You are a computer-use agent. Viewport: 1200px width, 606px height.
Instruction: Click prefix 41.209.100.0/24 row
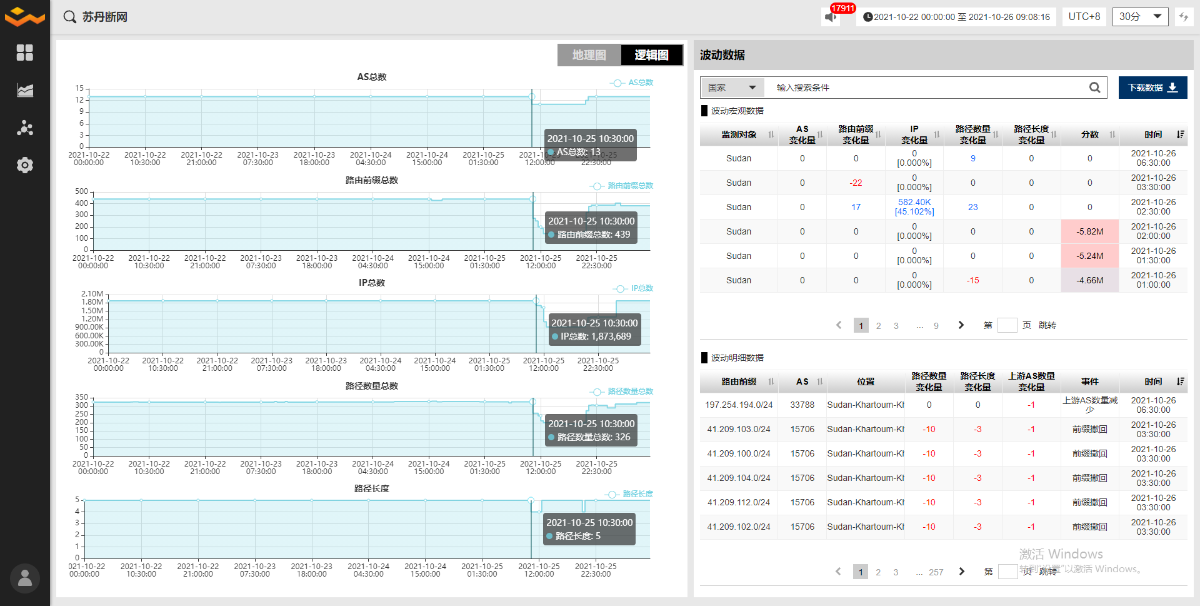739,453
